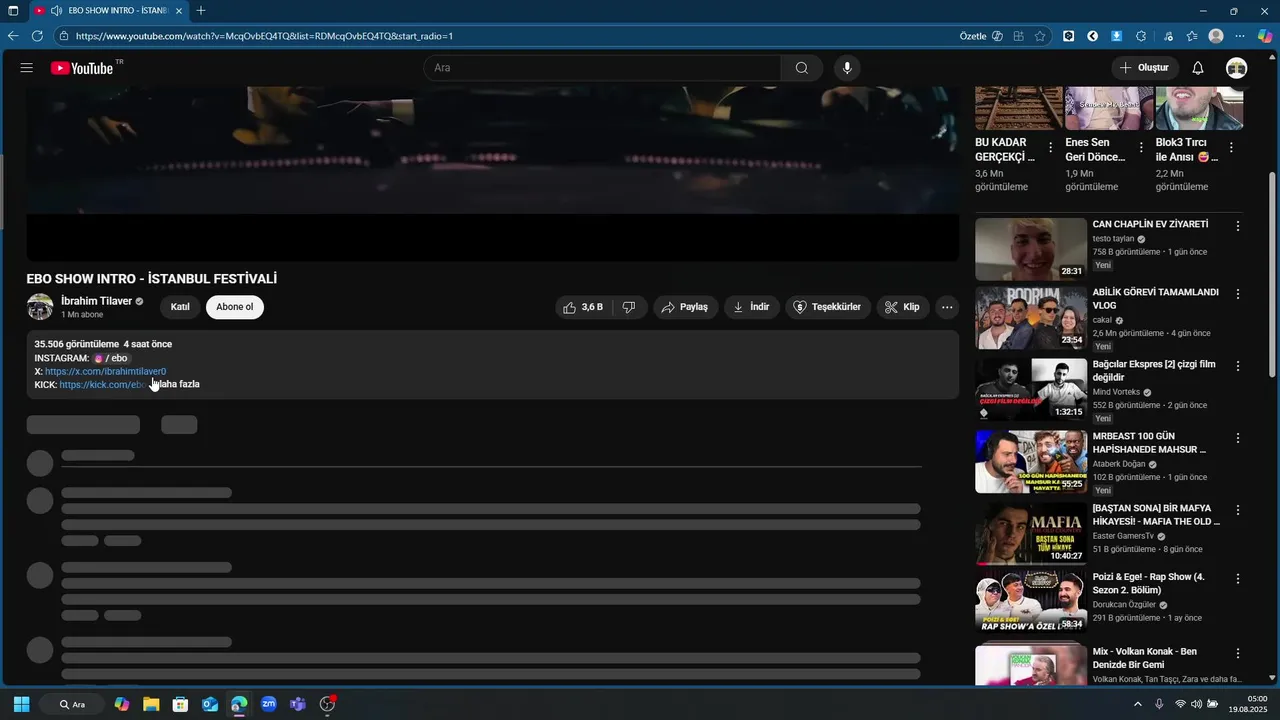Image resolution: width=1280 pixels, height=720 pixels.
Task: Open CAN CHAPLİN EV ZİYARETİ thumbnail
Action: pos(1030,249)
